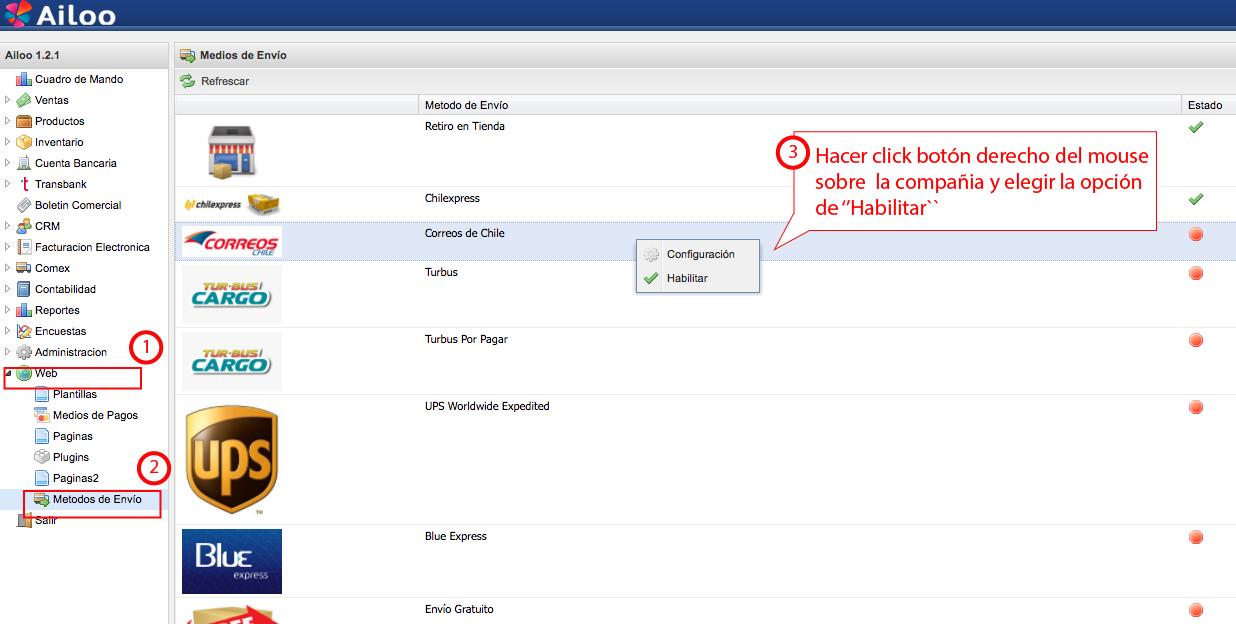Expand the Administracion tree node
Image resolution: width=1236 pixels, height=624 pixels.
(8, 352)
